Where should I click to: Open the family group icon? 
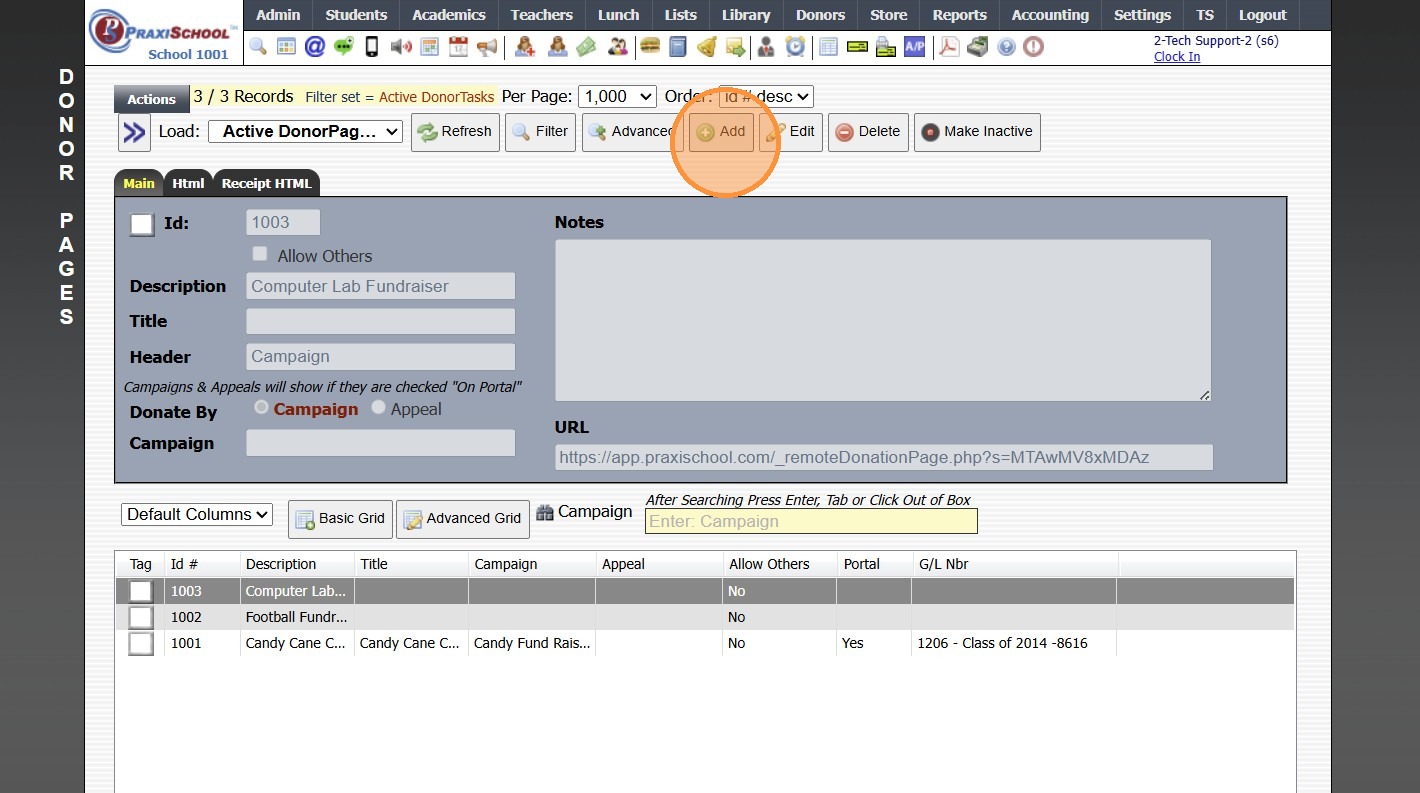click(x=618, y=46)
